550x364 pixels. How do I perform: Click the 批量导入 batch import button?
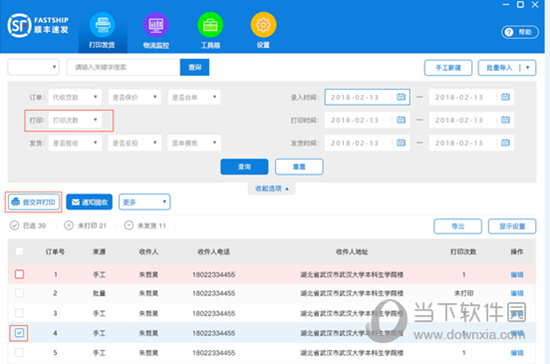(x=499, y=68)
